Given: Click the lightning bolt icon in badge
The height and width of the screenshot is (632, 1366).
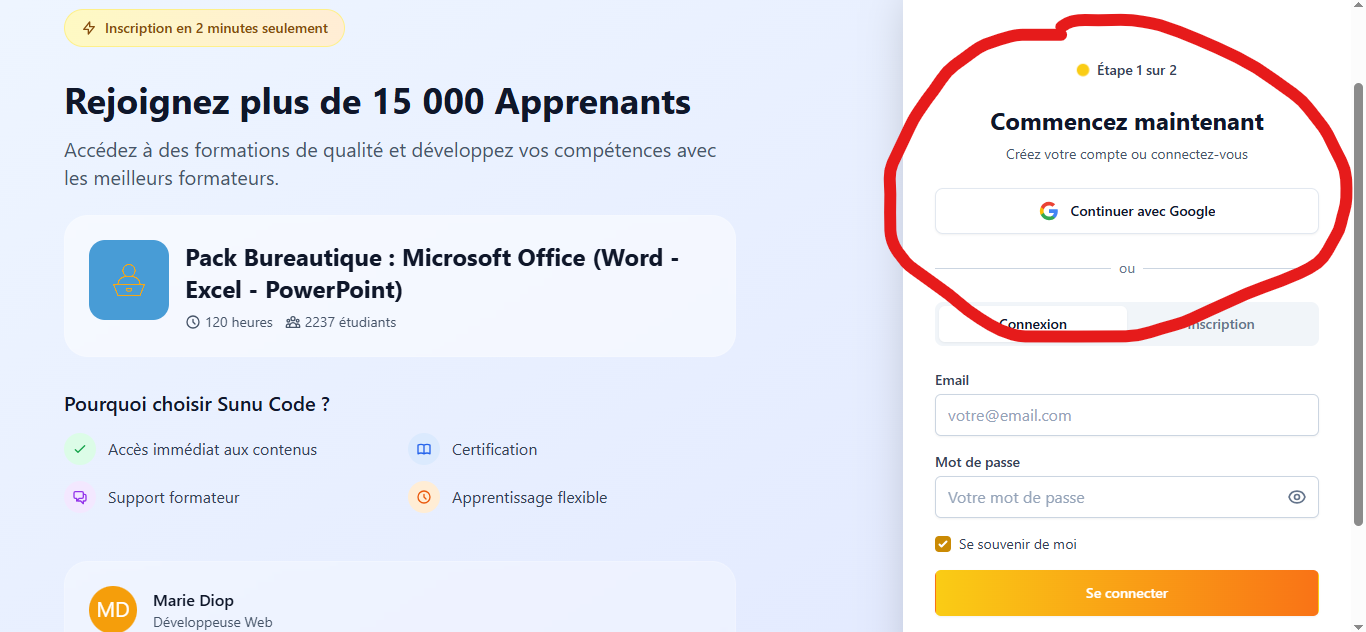Looking at the screenshot, I should 89,28.
